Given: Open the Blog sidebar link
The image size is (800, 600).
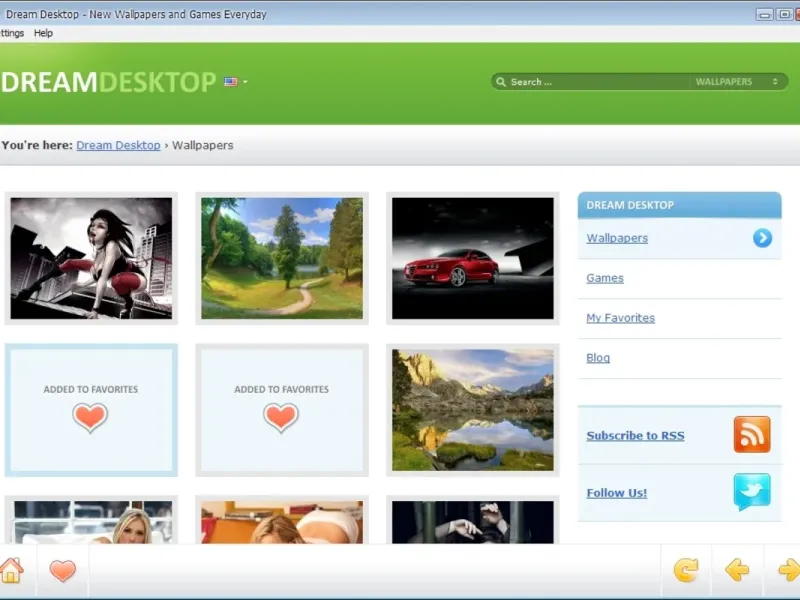Looking at the screenshot, I should pyautogui.click(x=598, y=358).
